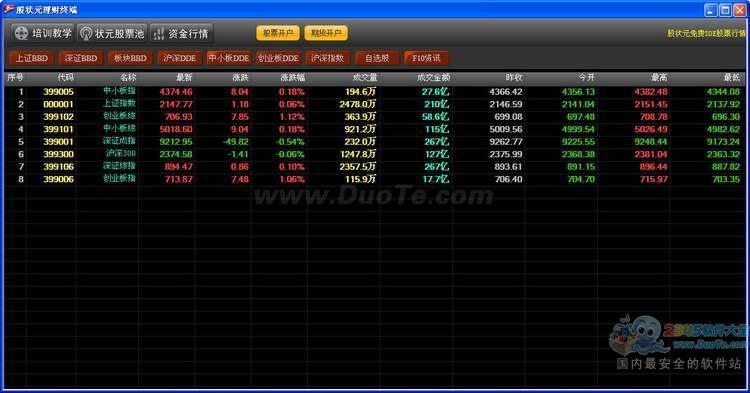The height and width of the screenshot is (393, 750).
Task: Click the first yellow account button
Action: pos(278,33)
